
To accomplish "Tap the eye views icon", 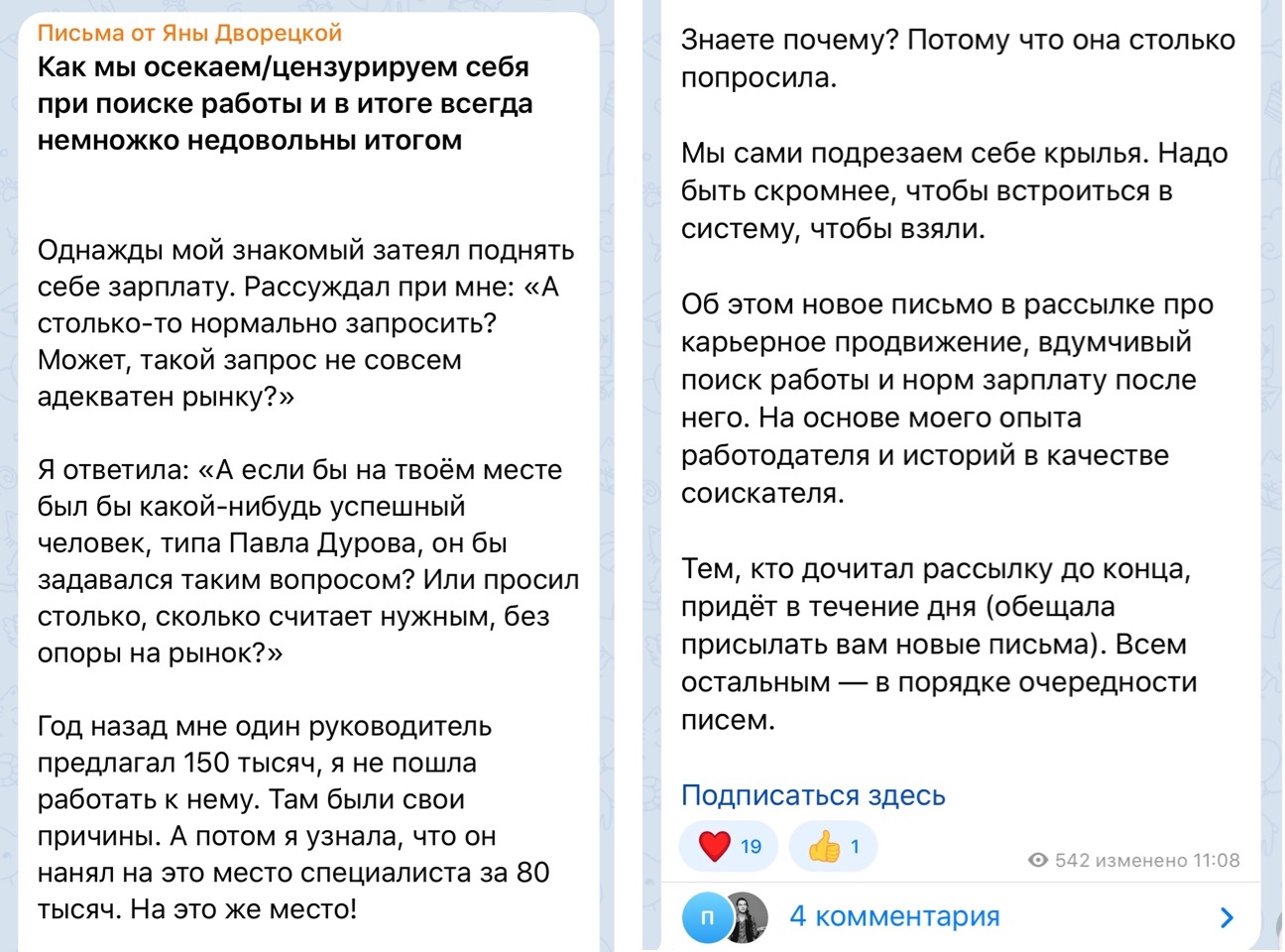I will click(x=1038, y=860).
